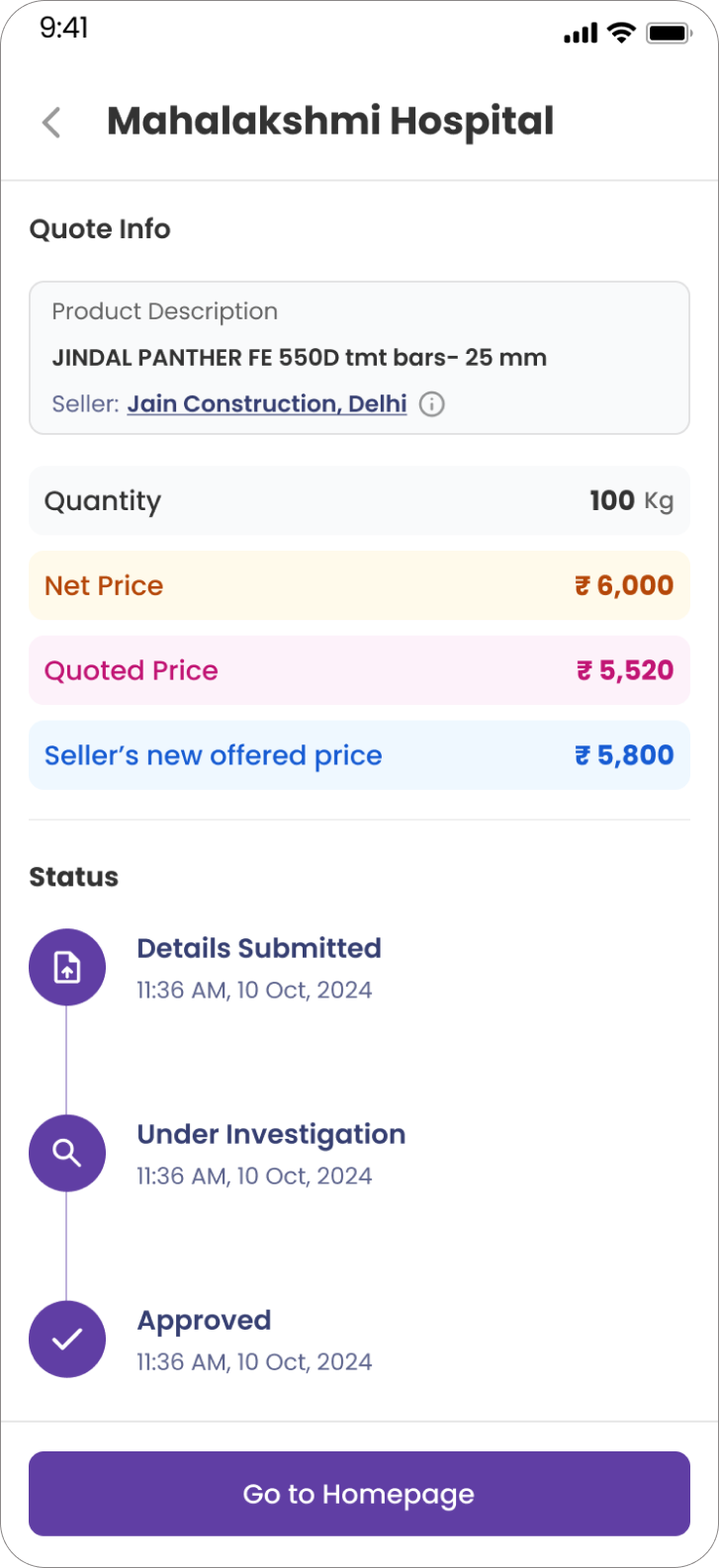Tap the Wi-Fi status bar icon

621,33
